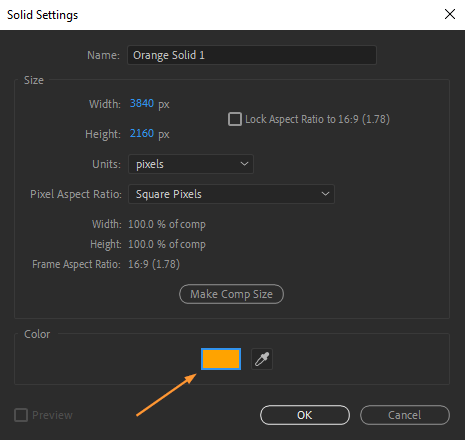Click the Width 100.0 % of comp readout
465x440 pixels.
tap(167, 224)
